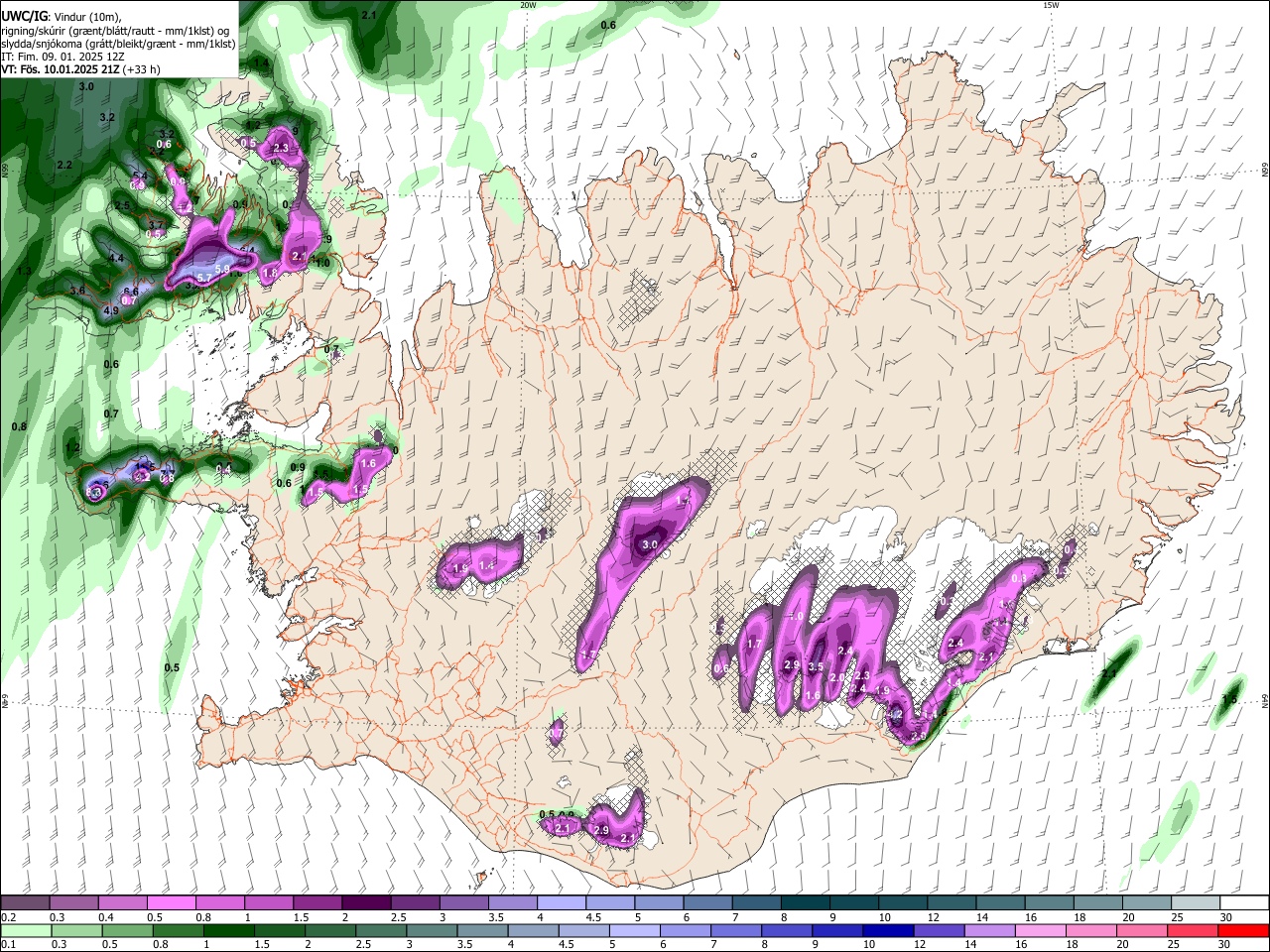Pick the rain legend swatch between 2.5 and 3
This screenshot has height=952, width=1270.
tap(381, 931)
